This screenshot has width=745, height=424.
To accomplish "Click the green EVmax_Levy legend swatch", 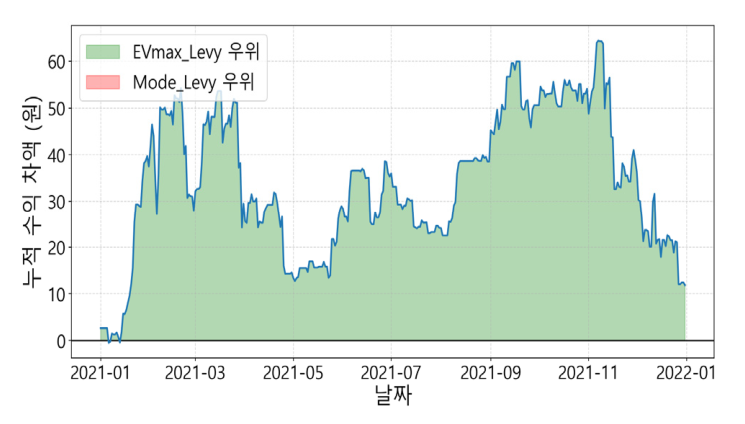I will 103,51.
